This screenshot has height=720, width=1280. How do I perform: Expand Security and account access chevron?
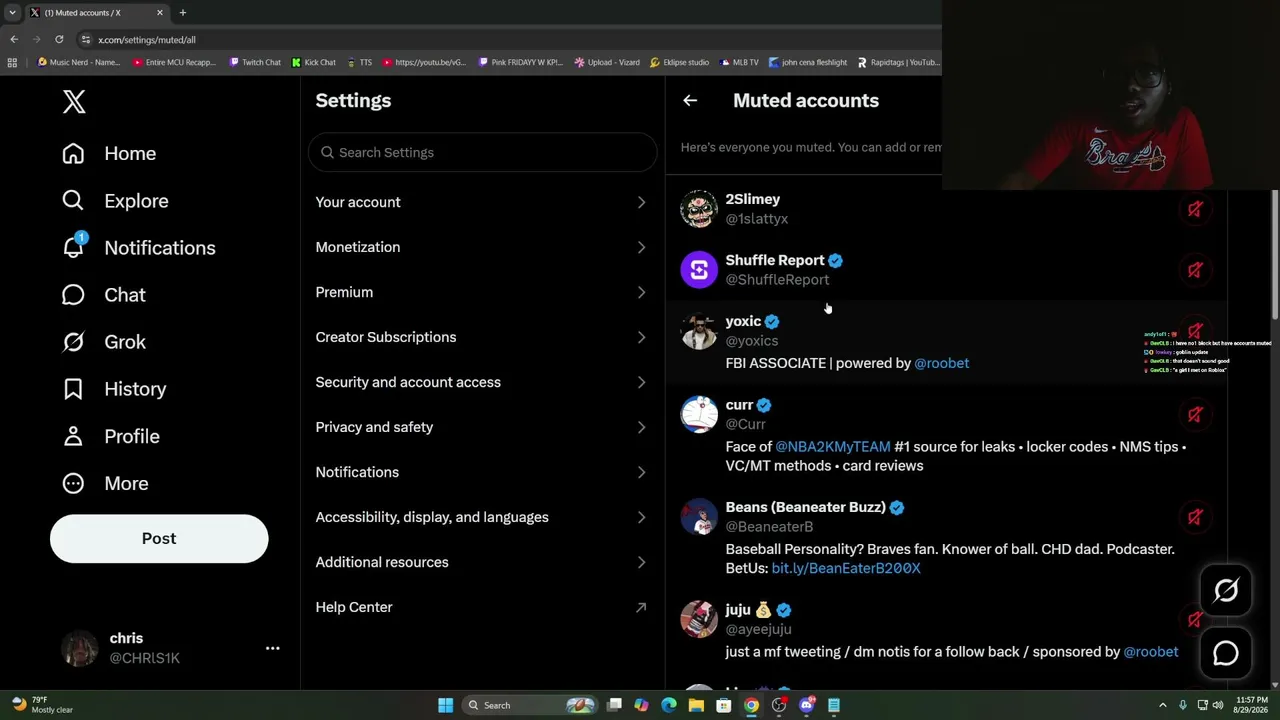click(x=641, y=382)
